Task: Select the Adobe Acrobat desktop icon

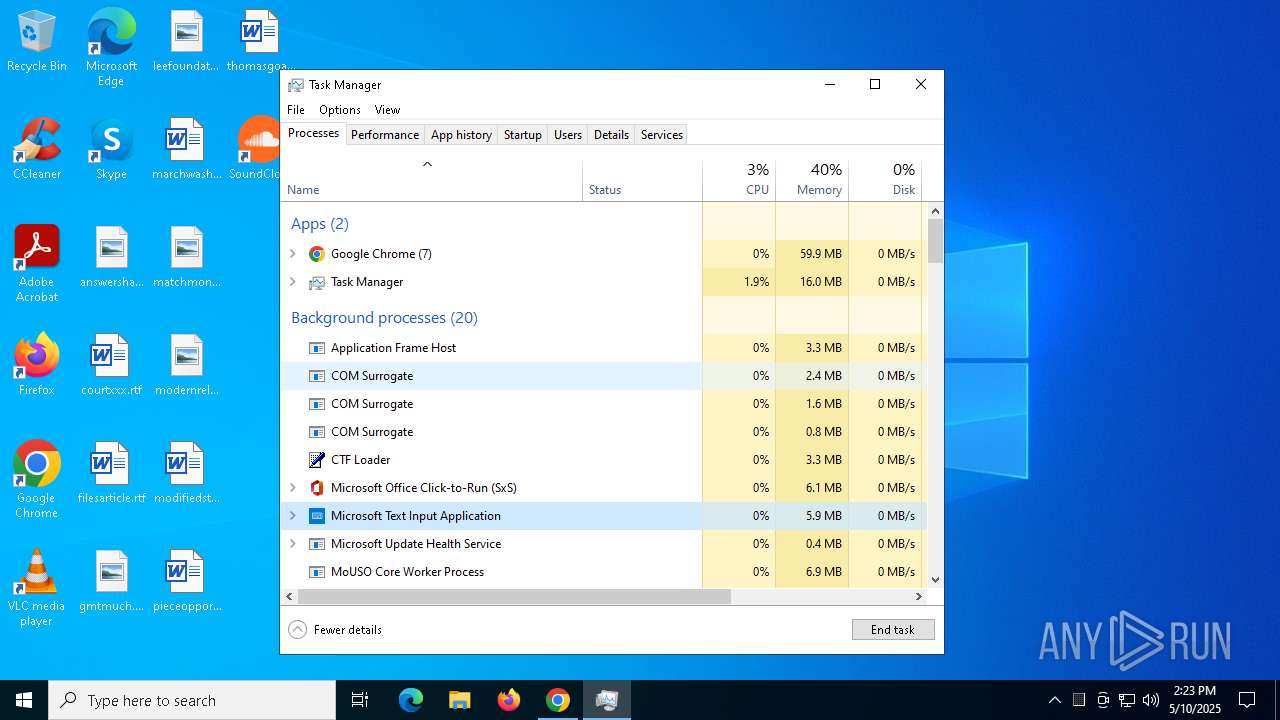Action: [x=37, y=264]
